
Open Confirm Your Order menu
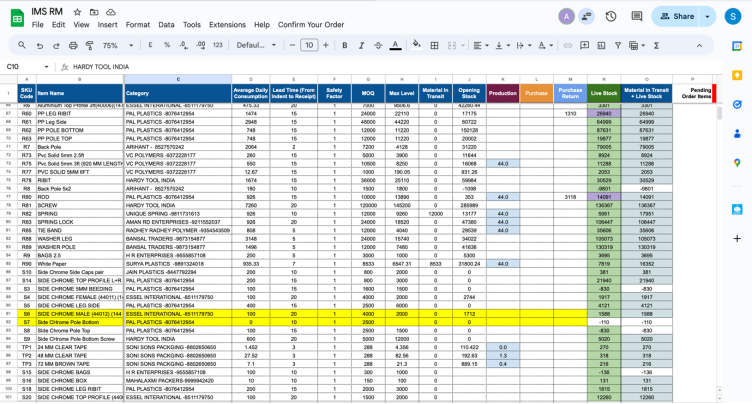(311, 24)
